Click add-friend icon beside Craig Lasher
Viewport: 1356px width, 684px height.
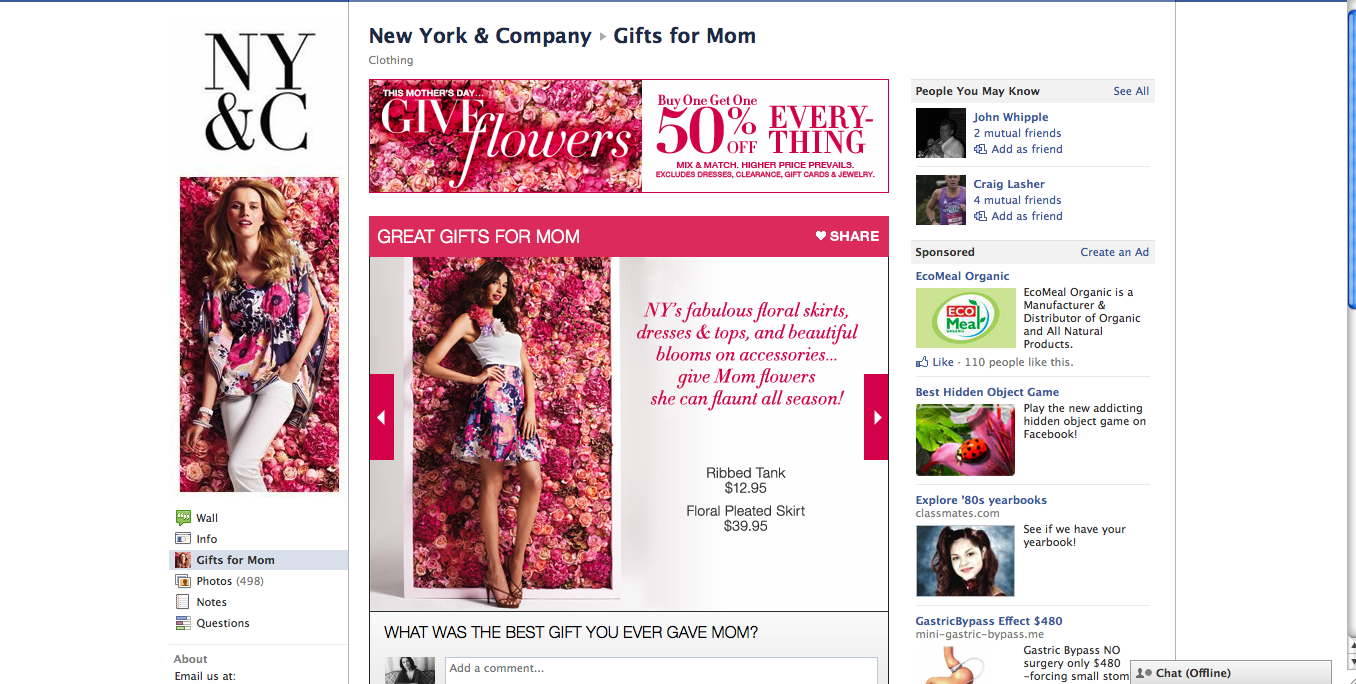(981, 216)
